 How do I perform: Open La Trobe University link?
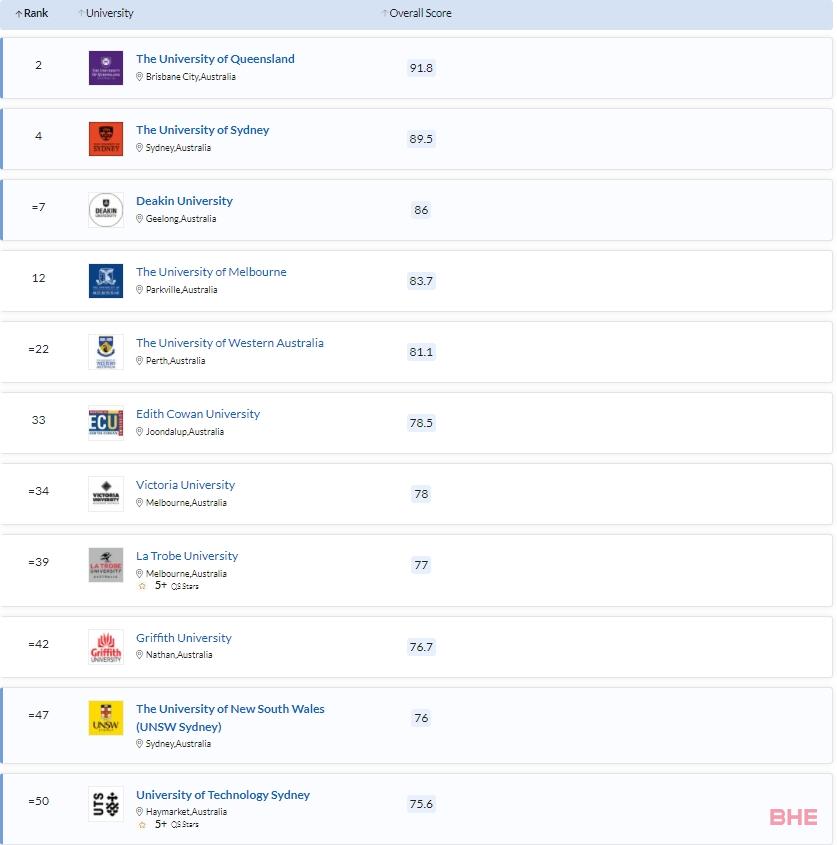coord(187,556)
